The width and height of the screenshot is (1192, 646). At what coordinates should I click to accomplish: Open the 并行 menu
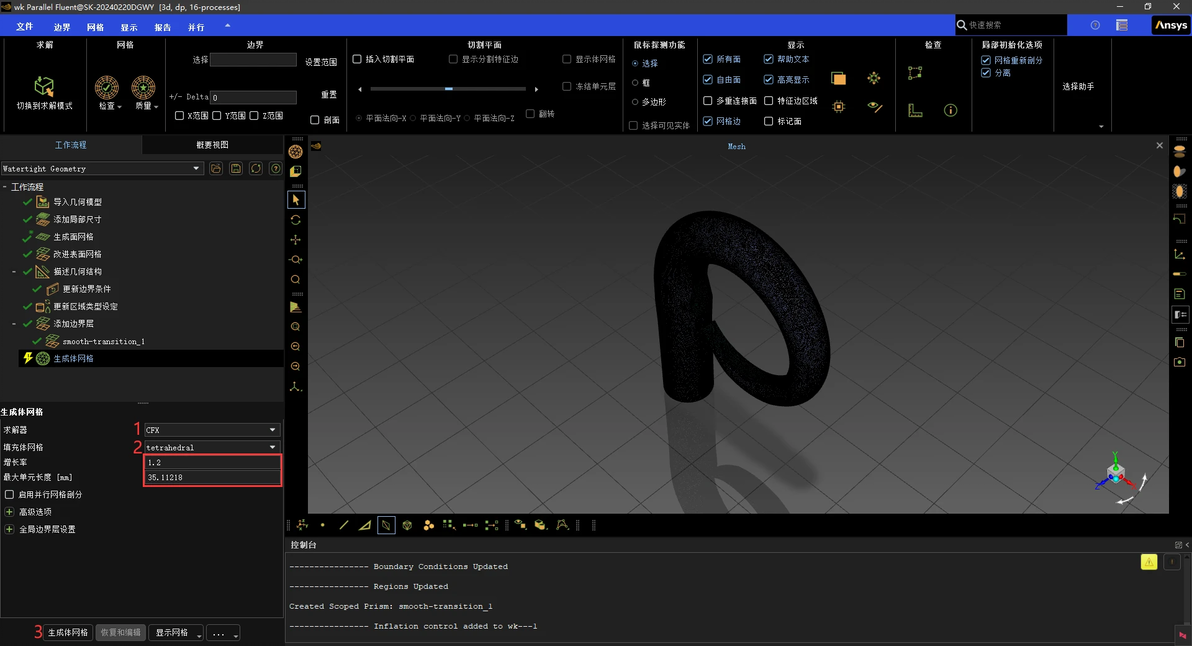(196, 27)
